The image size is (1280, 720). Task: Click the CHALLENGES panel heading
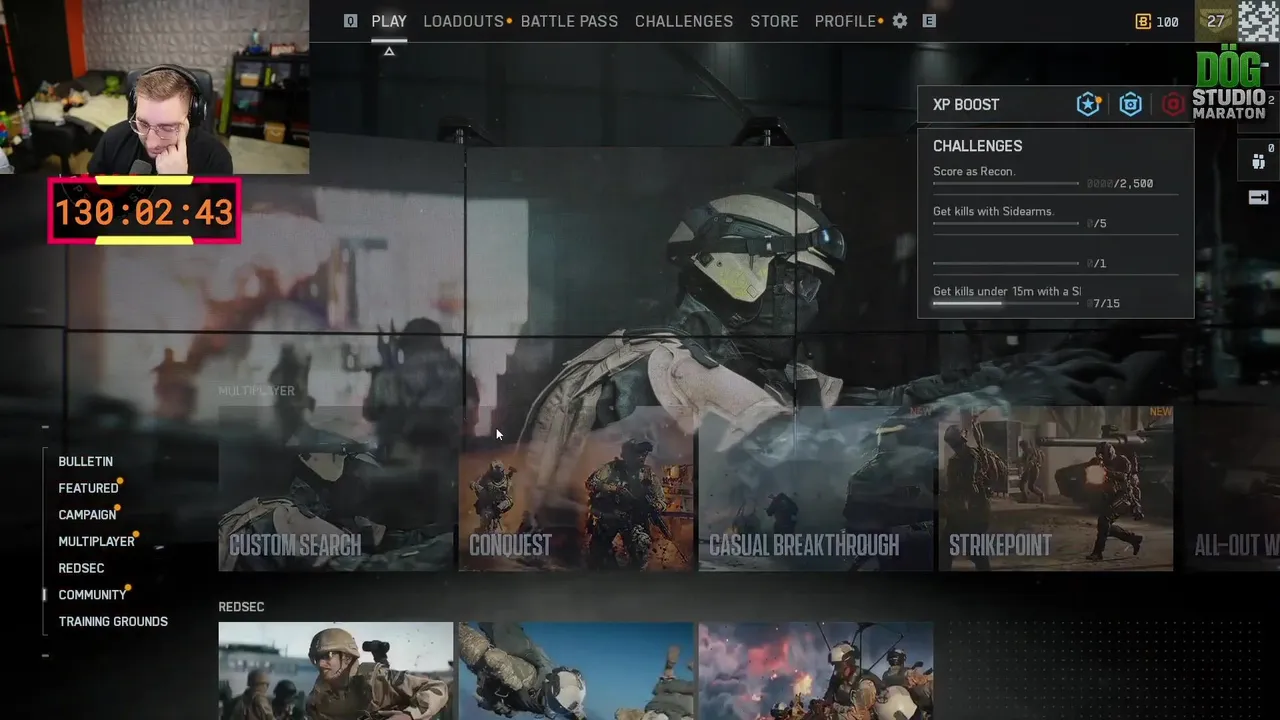977,146
